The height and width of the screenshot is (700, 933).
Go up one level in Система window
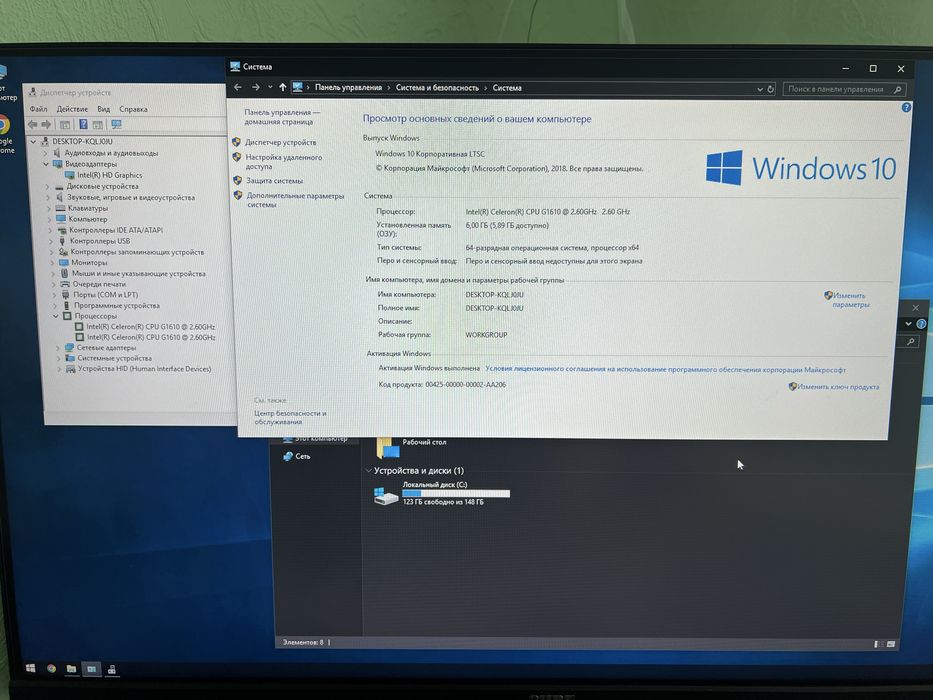point(282,88)
